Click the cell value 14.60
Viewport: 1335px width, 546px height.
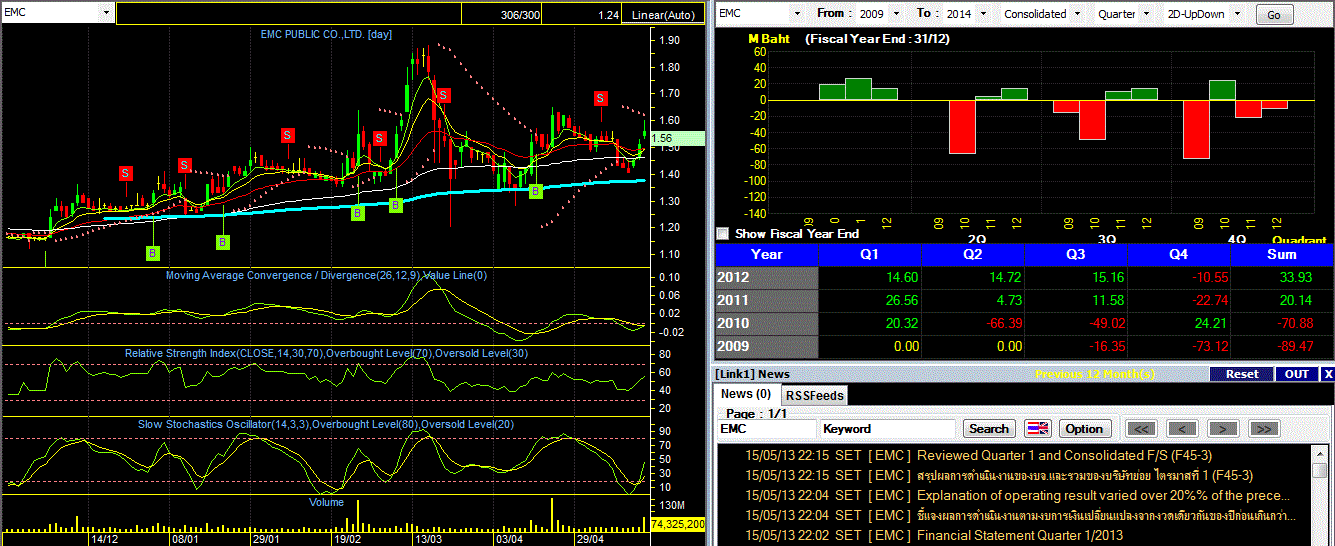coord(902,278)
